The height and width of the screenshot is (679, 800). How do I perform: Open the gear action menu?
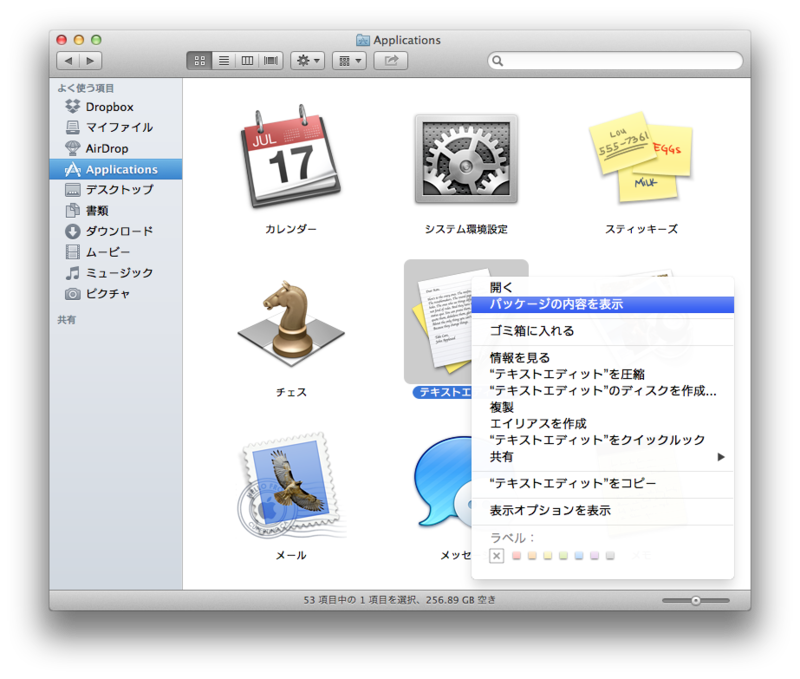tap(306, 60)
